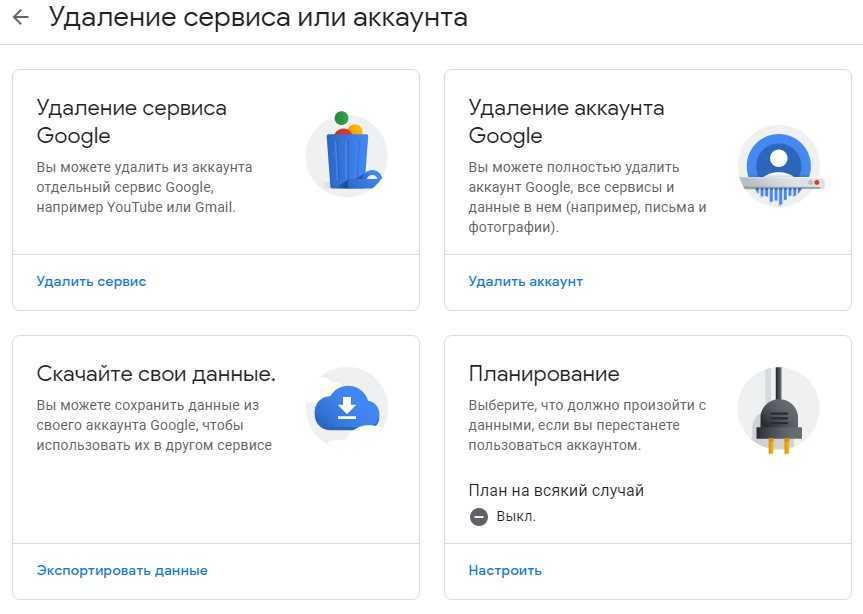Click the 'План на всякий случай' label
This screenshot has width=863, height=614.
point(556,490)
